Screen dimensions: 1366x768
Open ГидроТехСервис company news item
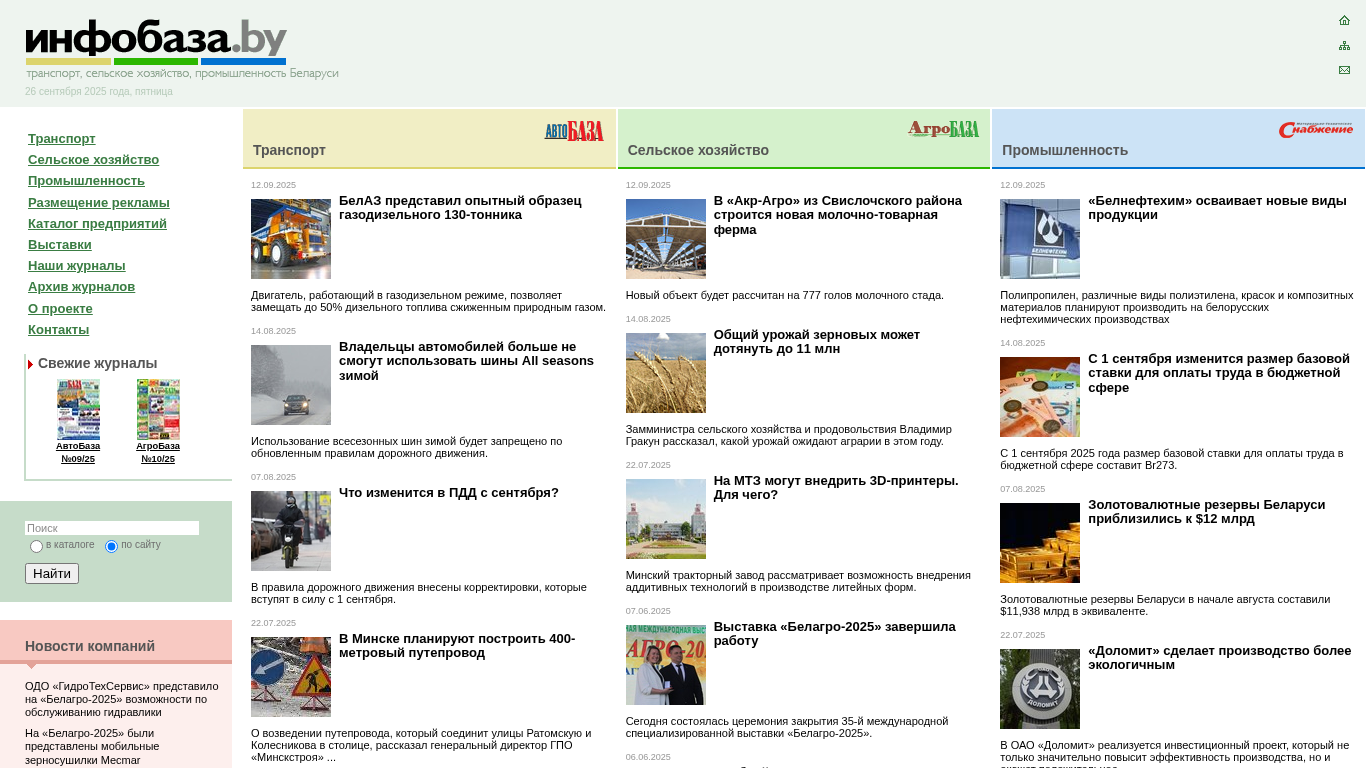point(122,699)
